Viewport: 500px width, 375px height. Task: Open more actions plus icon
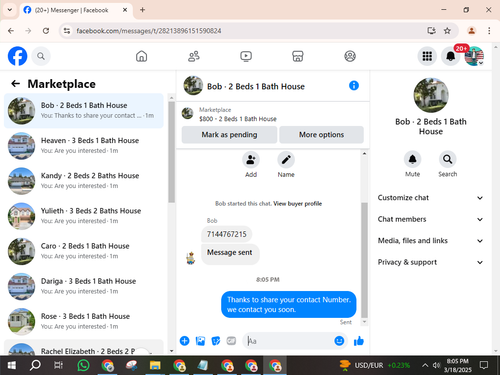pyautogui.click(x=184, y=341)
